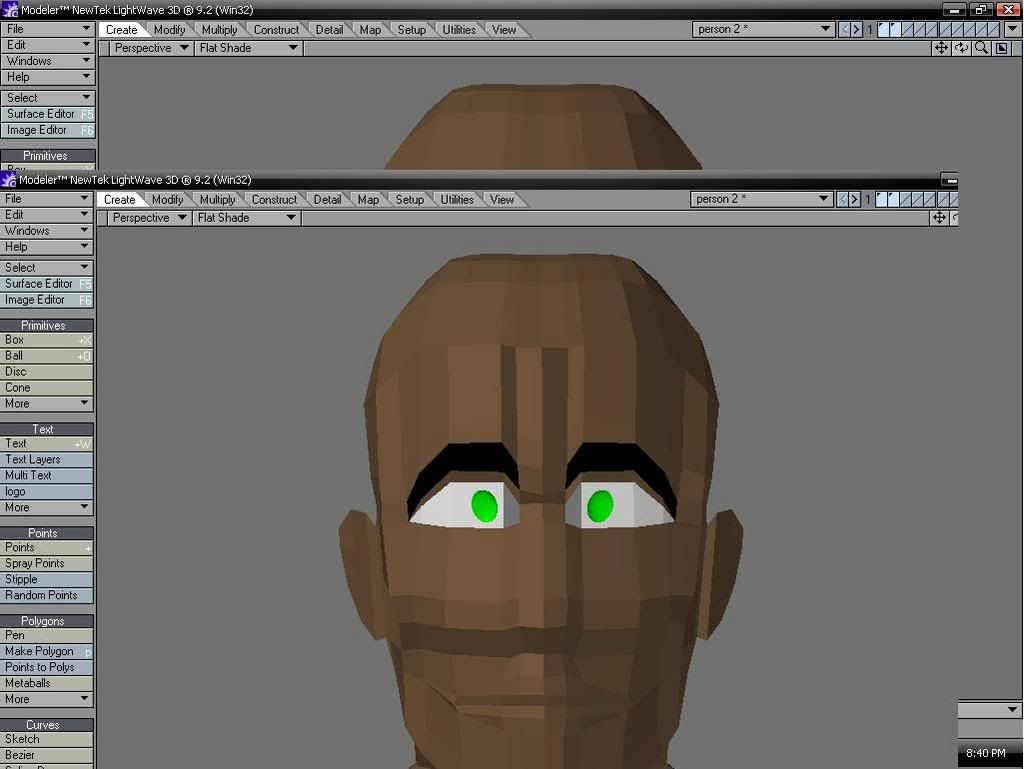Image resolution: width=1024 pixels, height=769 pixels.
Task: Open Perspective view dropdown in front window
Action: pos(149,217)
